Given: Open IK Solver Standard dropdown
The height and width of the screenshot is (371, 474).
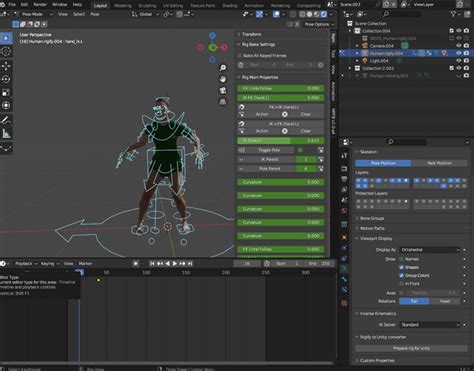Looking at the screenshot, I should pyautogui.click(x=430, y=325).
